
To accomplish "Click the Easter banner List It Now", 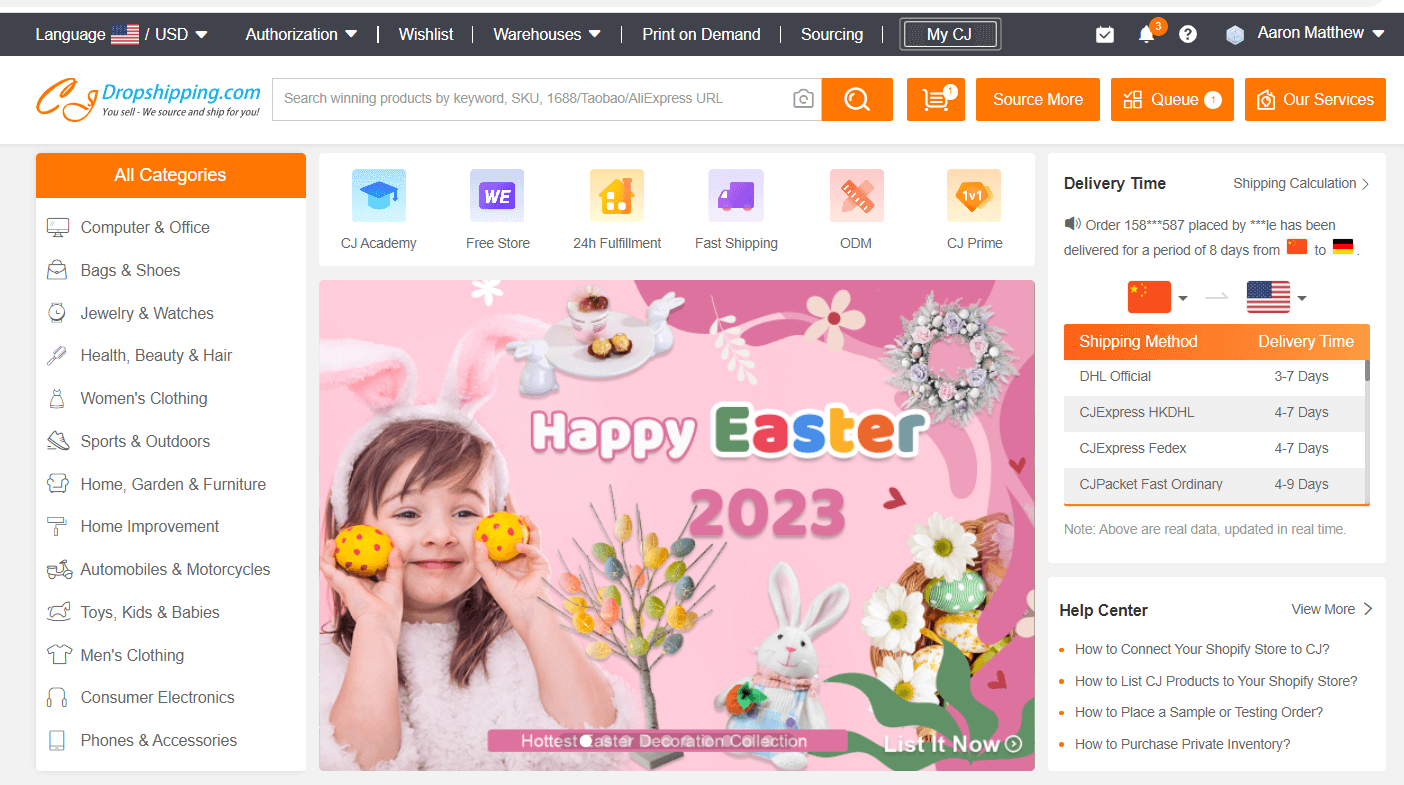I will coord(953,743).
